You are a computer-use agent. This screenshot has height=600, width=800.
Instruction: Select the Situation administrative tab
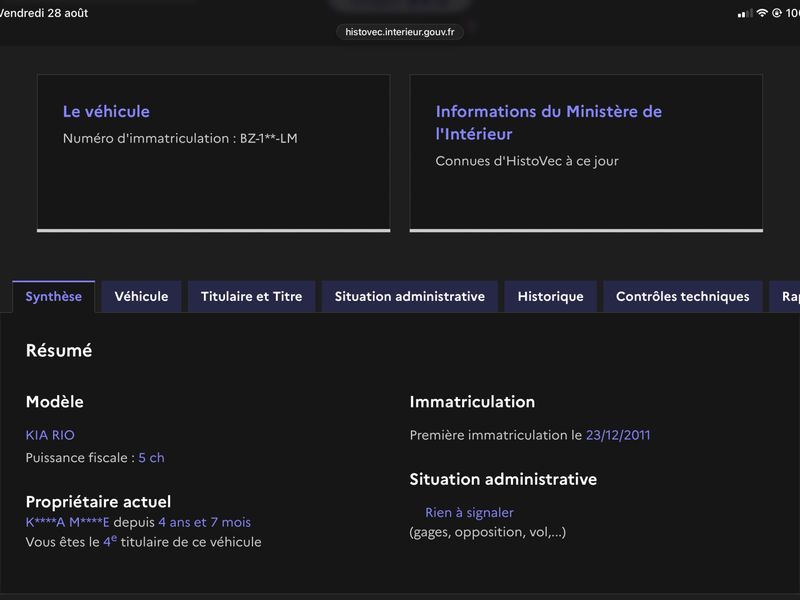410,296
